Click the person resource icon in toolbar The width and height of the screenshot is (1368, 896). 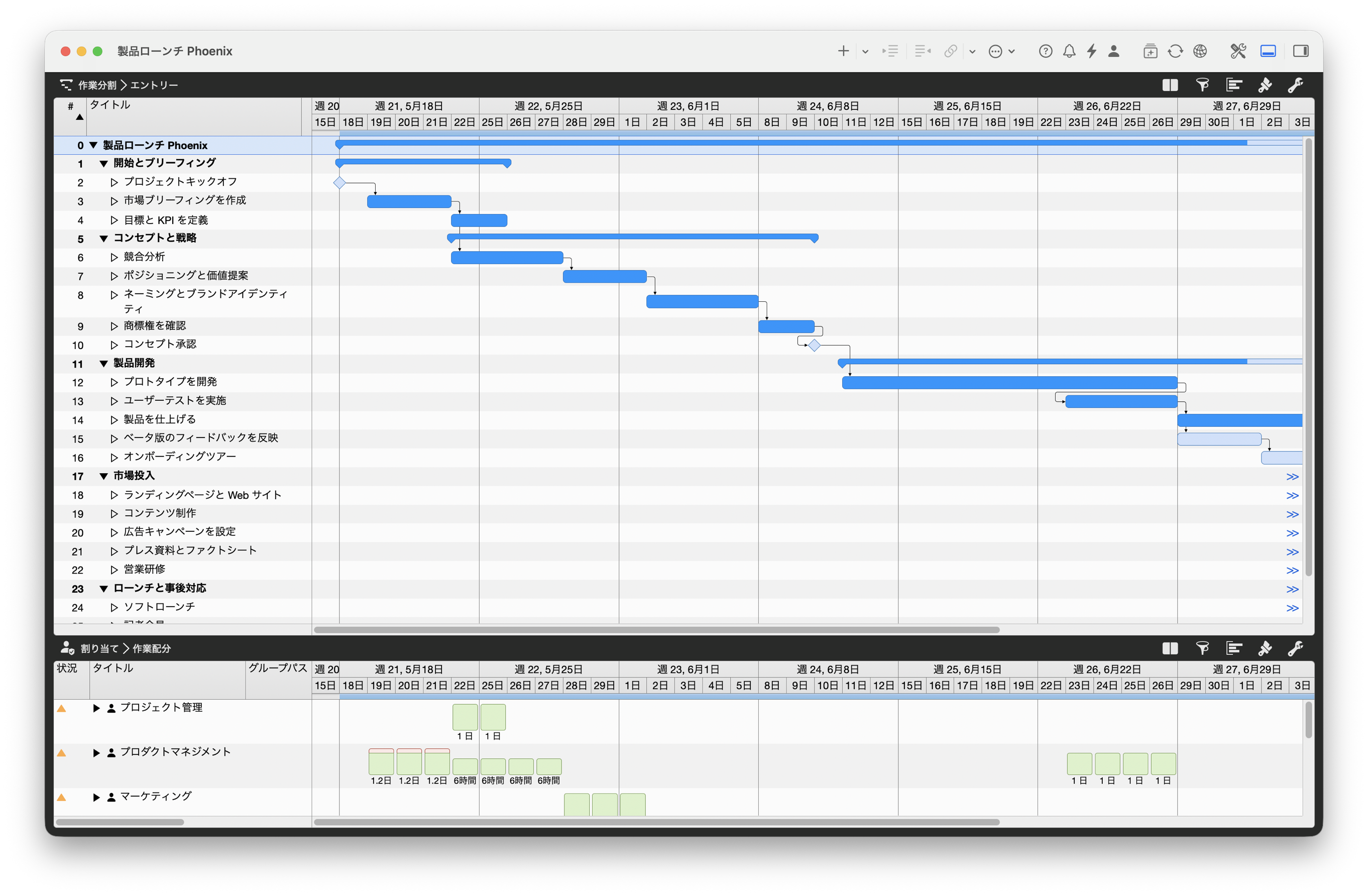click(x=1114, y=51)
